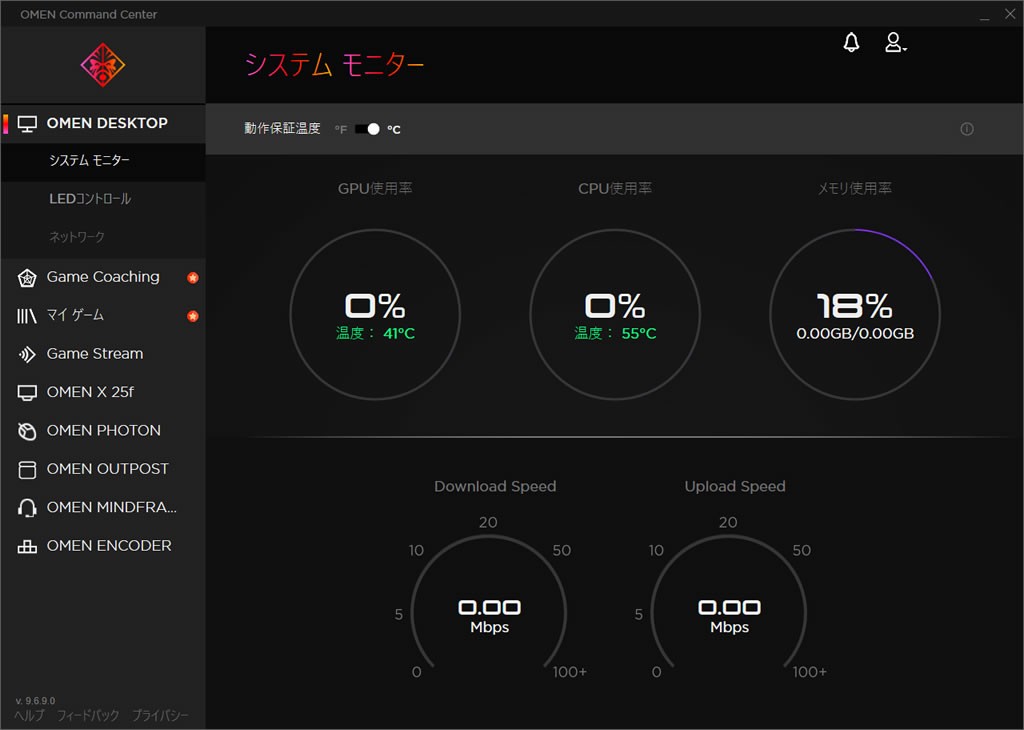Select the °F temperature label

tap(341, 129)
